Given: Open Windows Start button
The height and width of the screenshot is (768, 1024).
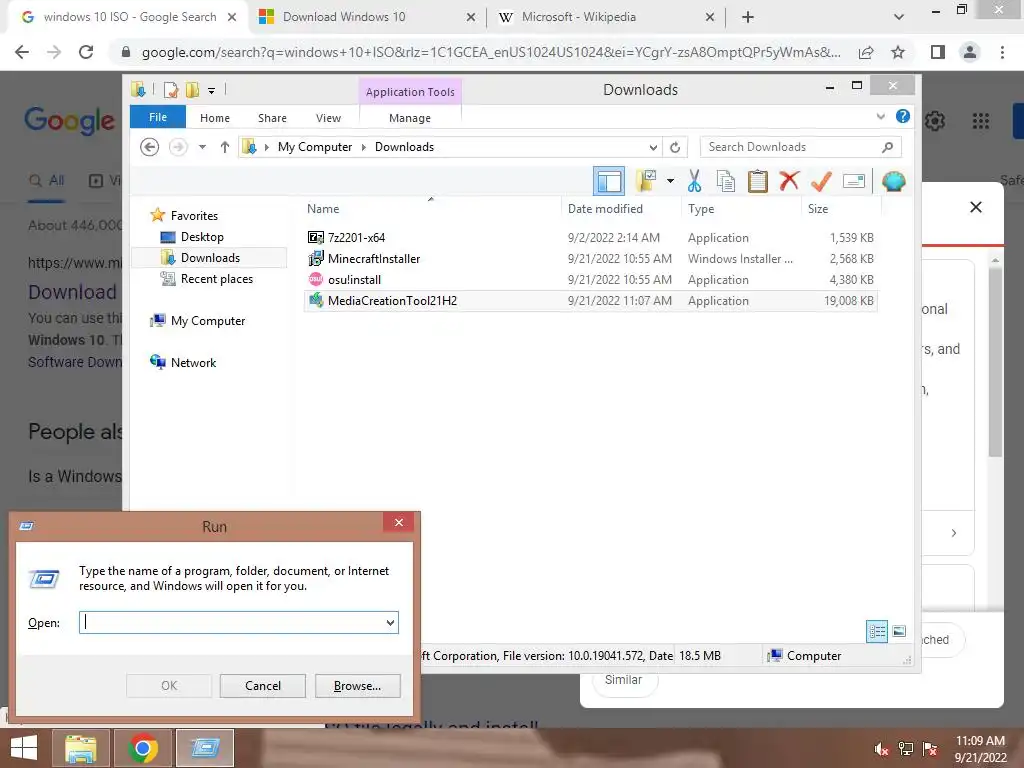Looking at the screenshot, I should click(x=24, y=748).
